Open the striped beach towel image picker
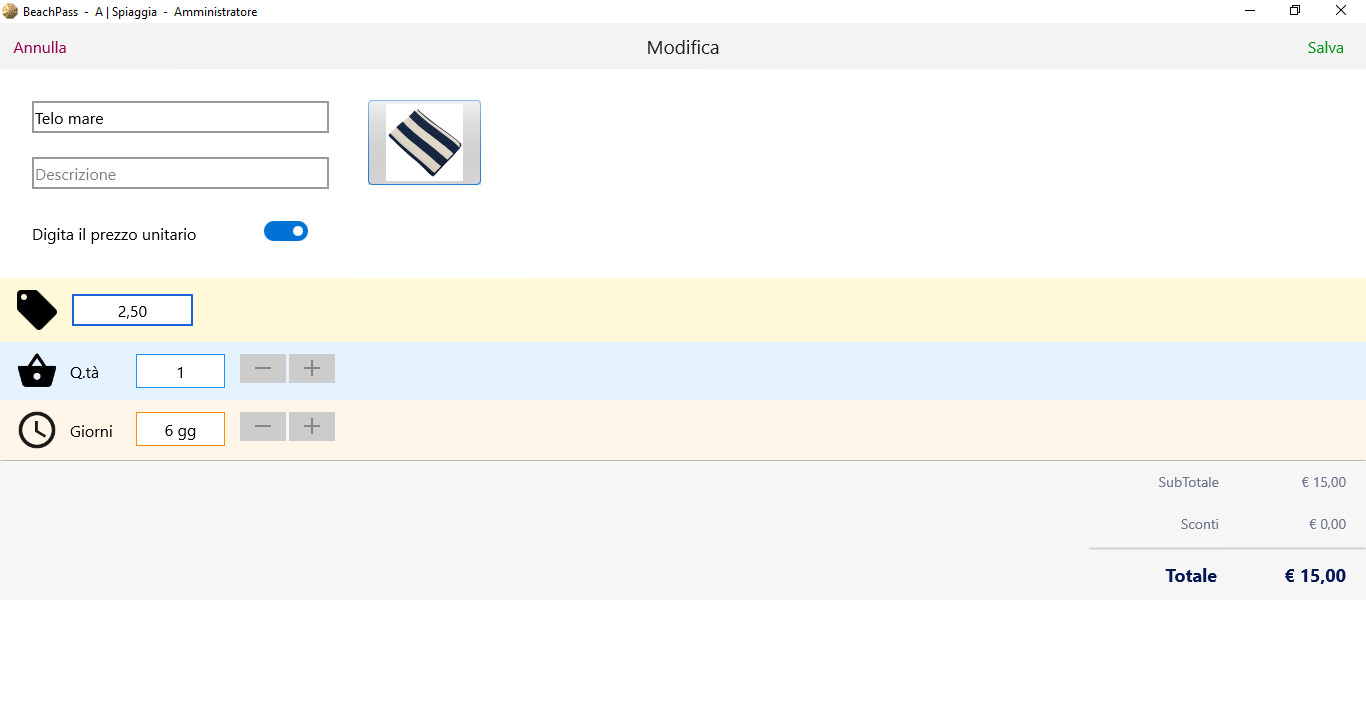 click(424, 142)
